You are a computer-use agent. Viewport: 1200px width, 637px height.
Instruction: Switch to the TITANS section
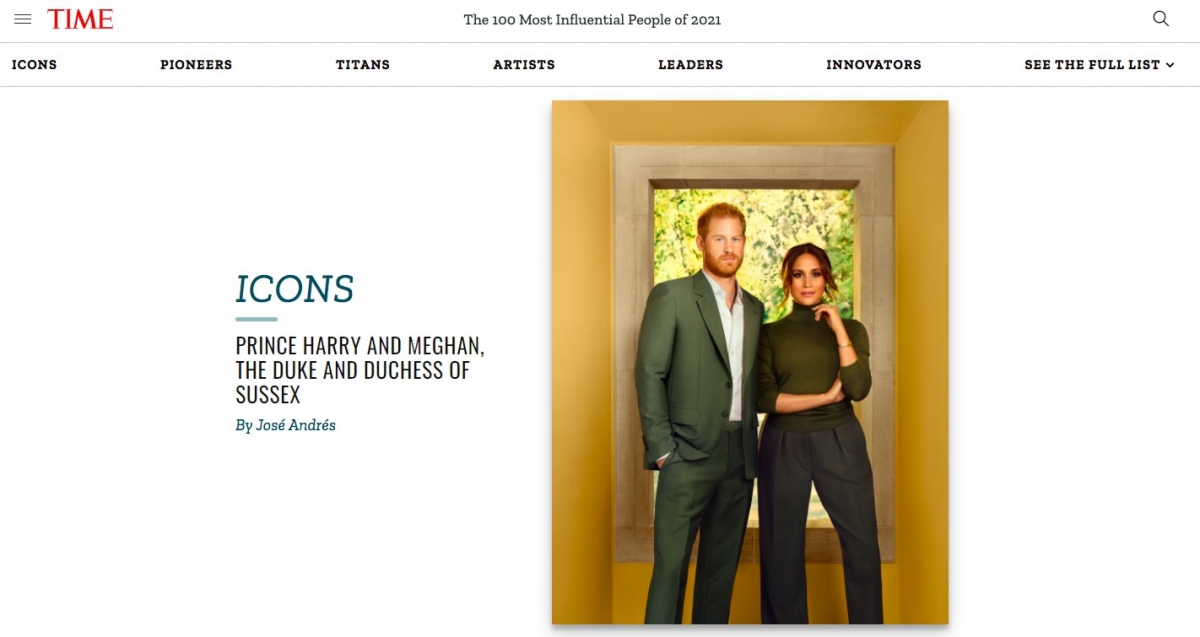pos(363,65)
